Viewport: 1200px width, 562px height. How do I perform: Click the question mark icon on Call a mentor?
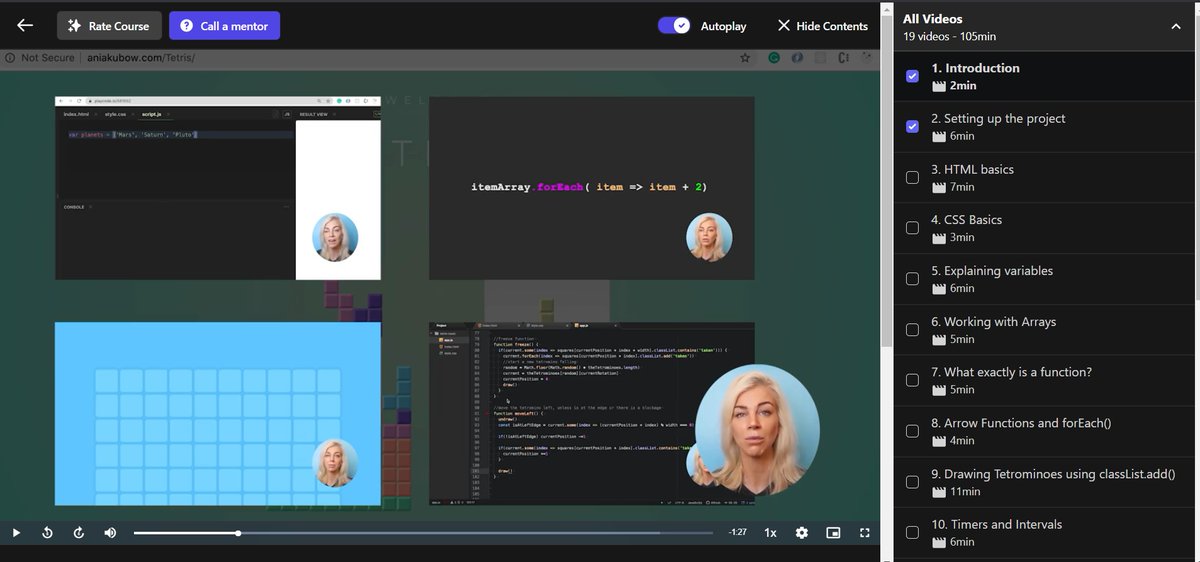click(x=186, y=26)
